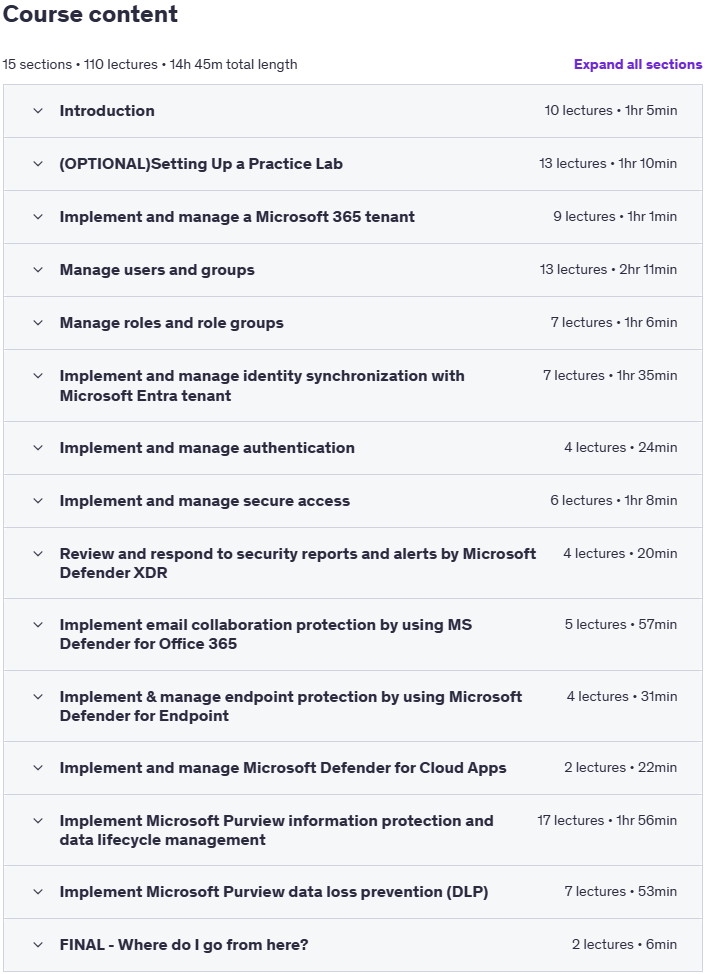The width and height of the screenshot is (707, 974).
Task: Expand chevron for Purview information protection section
Action: [38, 821]
